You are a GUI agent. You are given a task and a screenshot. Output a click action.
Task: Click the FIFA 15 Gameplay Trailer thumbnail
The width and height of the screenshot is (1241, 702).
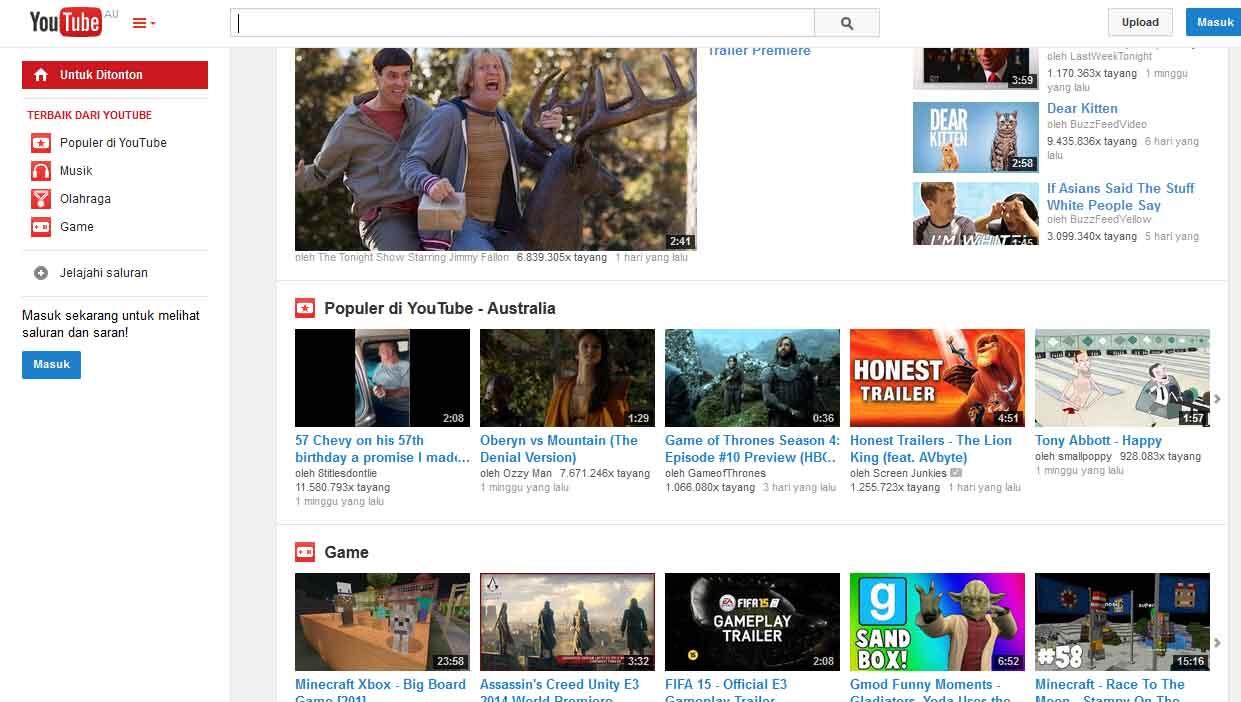(x=752, y=622)
